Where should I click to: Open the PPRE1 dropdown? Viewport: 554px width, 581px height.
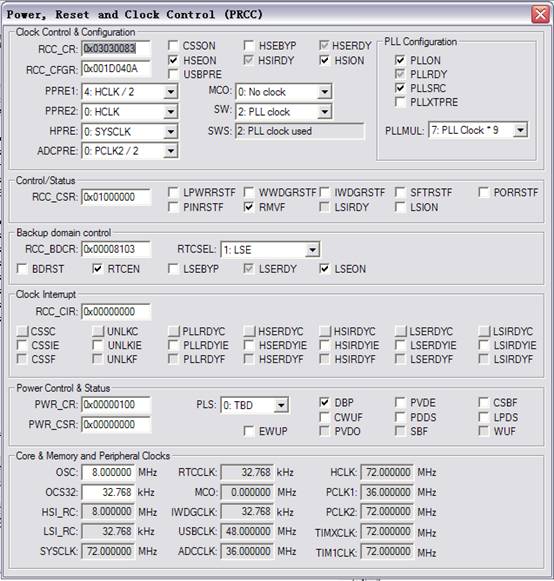170,92
